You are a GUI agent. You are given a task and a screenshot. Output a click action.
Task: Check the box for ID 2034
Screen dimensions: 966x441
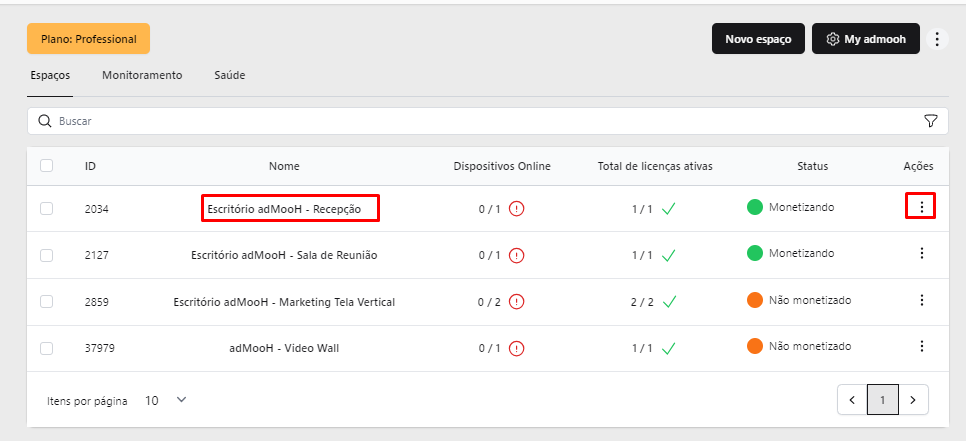point(46,209)
